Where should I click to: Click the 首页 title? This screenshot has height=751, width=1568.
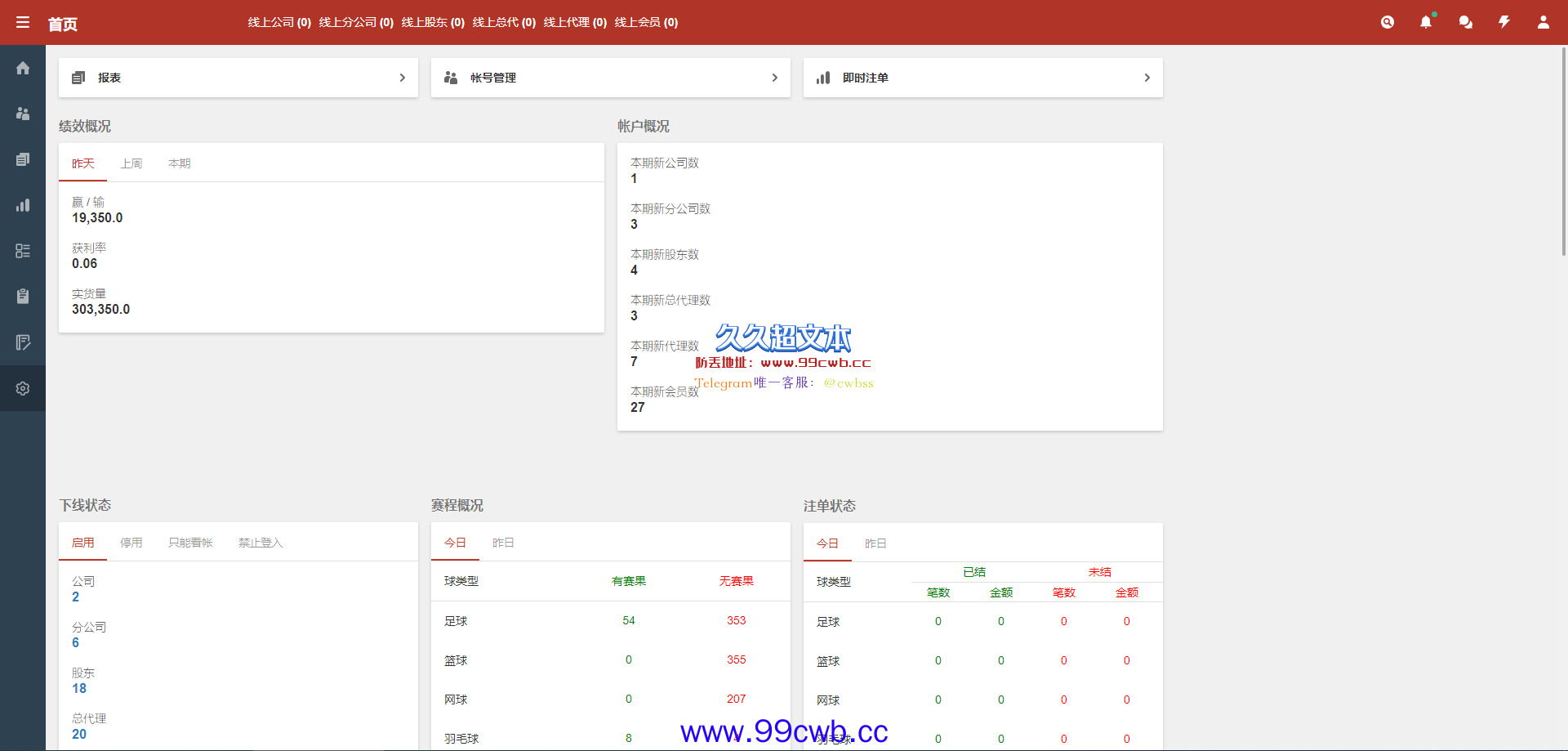pos(63,24)
